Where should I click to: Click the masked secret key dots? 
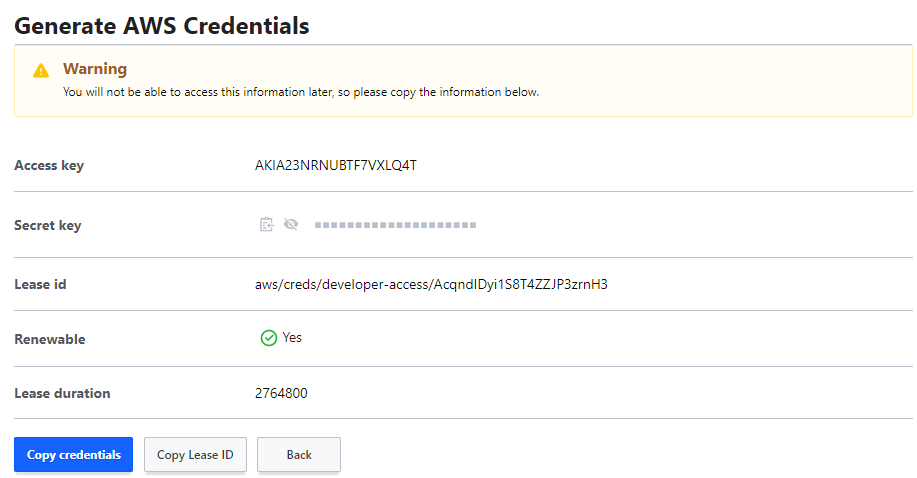(395, 225)
